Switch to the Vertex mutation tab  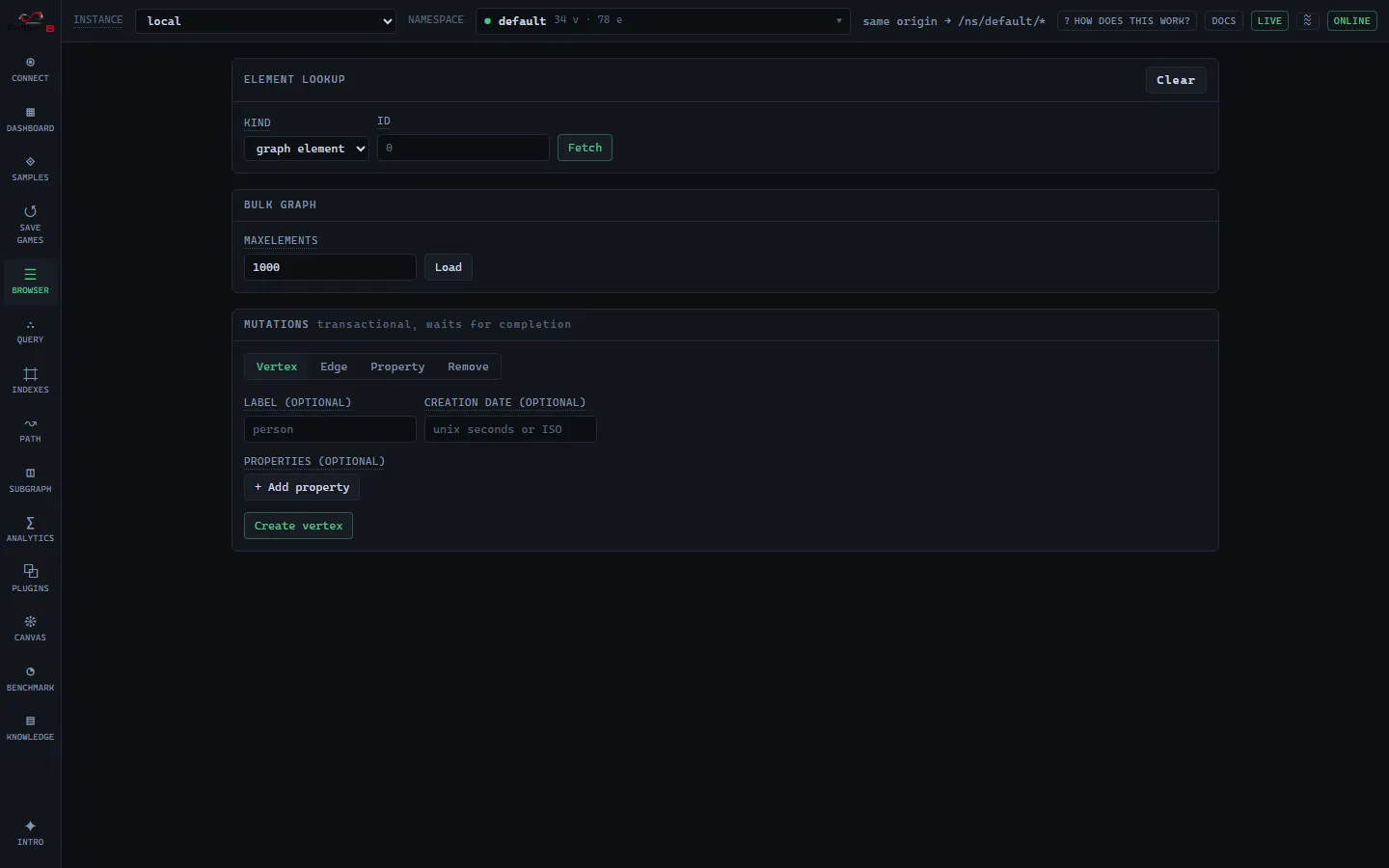point(277,366)
